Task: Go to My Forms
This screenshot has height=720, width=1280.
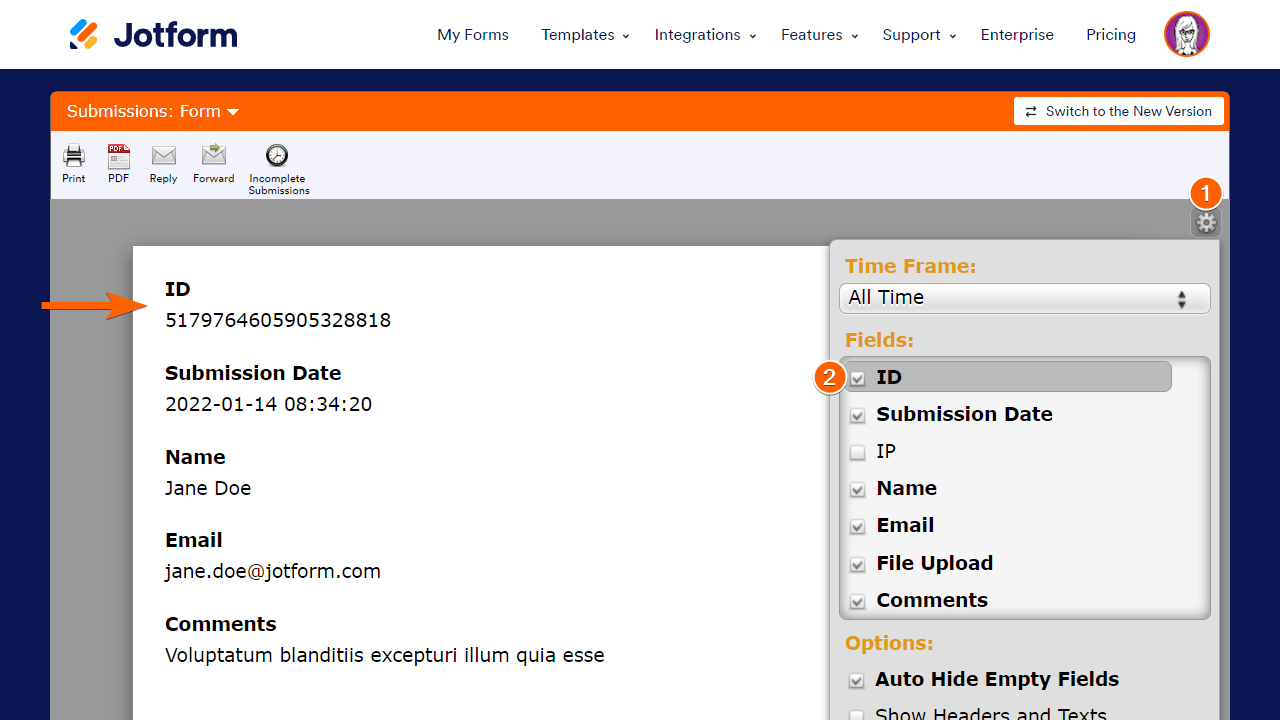Action: pos(473,35)
